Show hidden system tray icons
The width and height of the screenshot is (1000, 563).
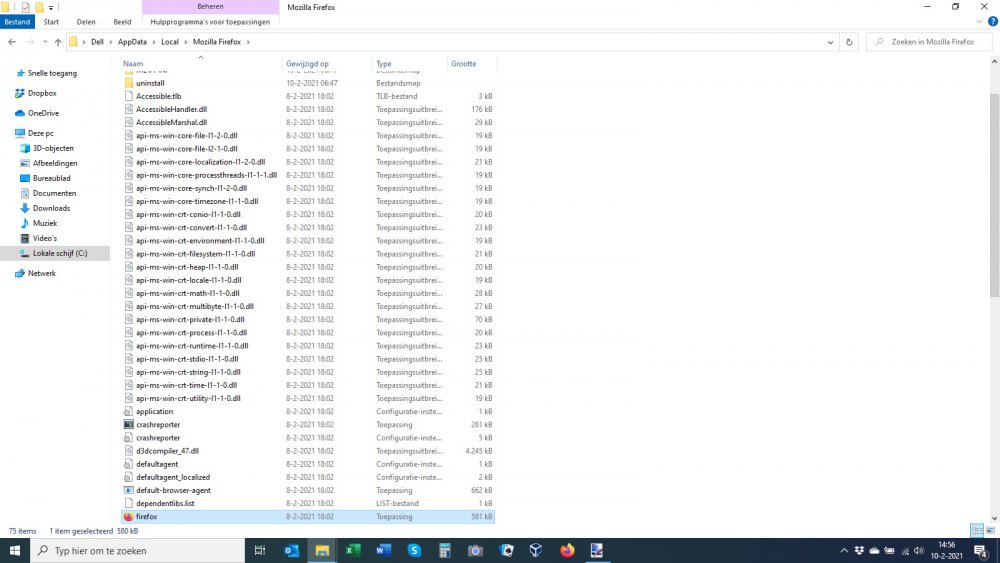pyautogui.click(x=844, y=551)
